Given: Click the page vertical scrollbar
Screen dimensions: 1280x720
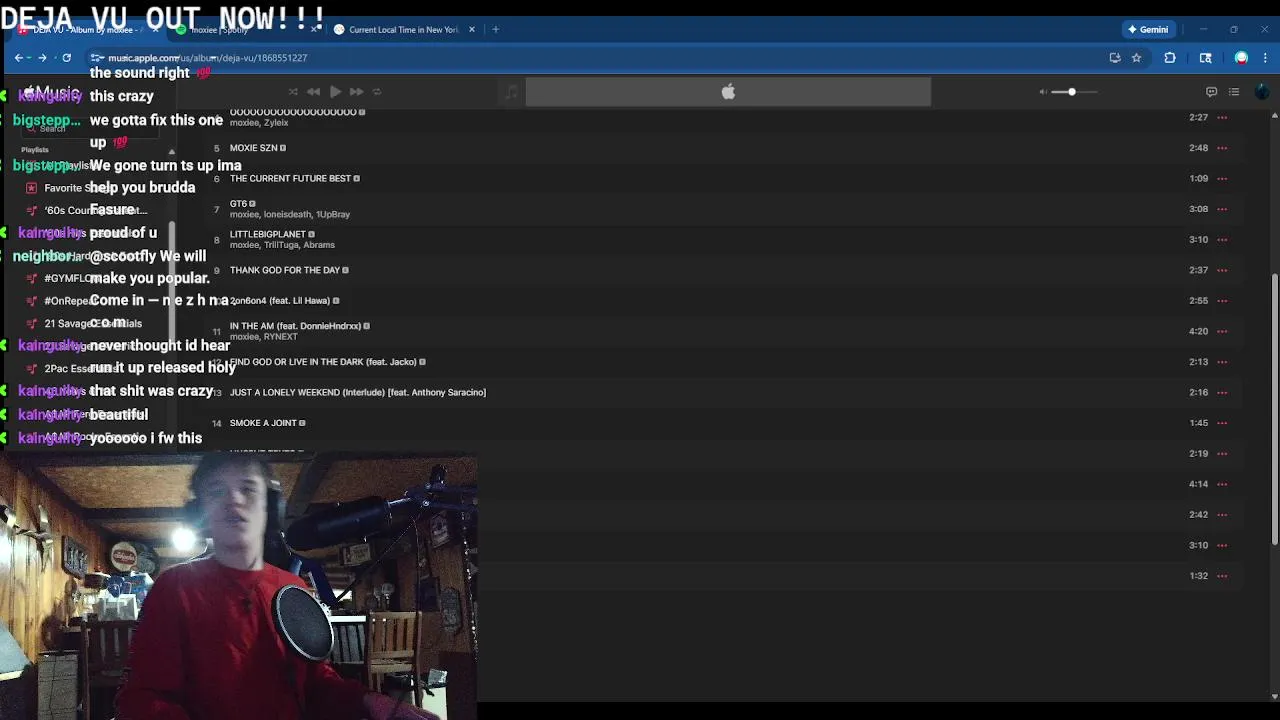Looking at the screenshot, I should click(x=1274, y=410).
